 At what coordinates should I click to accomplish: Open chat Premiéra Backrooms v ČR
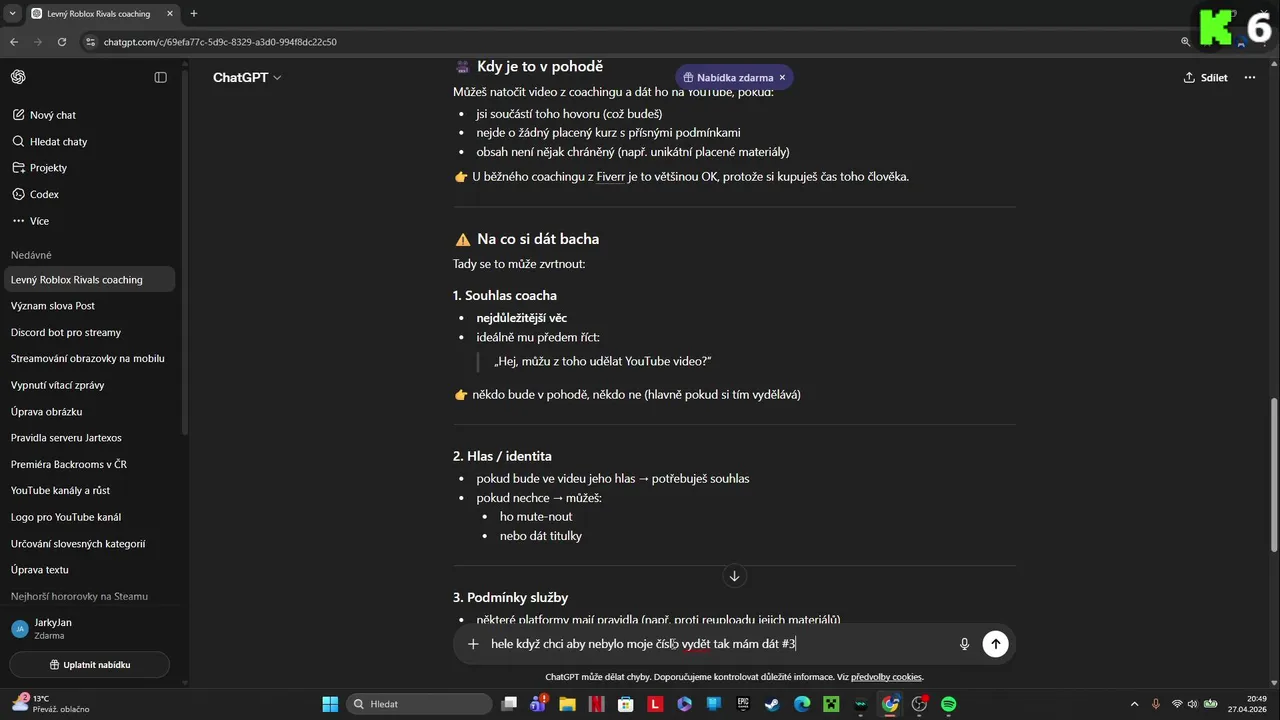90,464
